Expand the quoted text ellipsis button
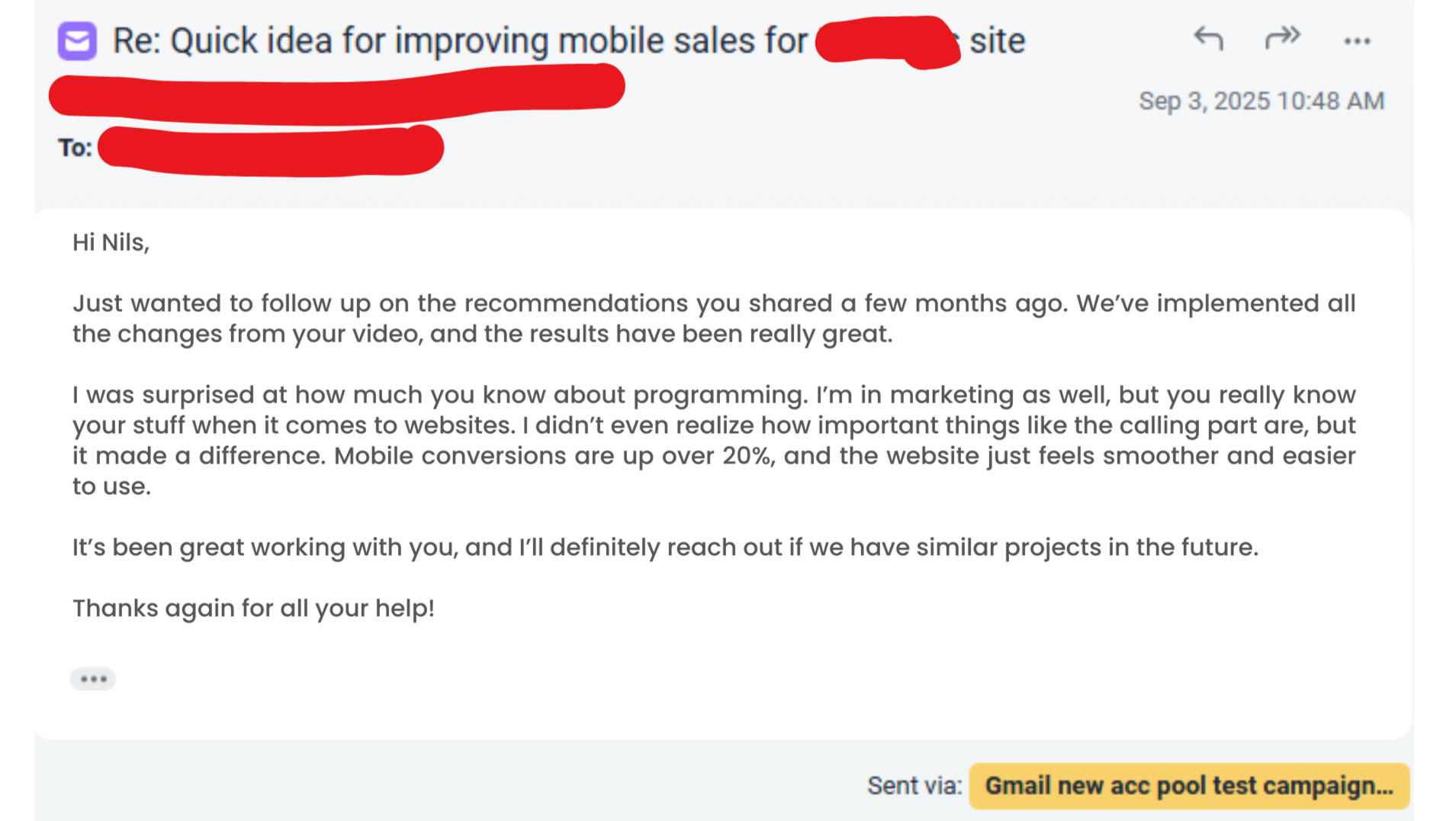 [x=93, y=678]
